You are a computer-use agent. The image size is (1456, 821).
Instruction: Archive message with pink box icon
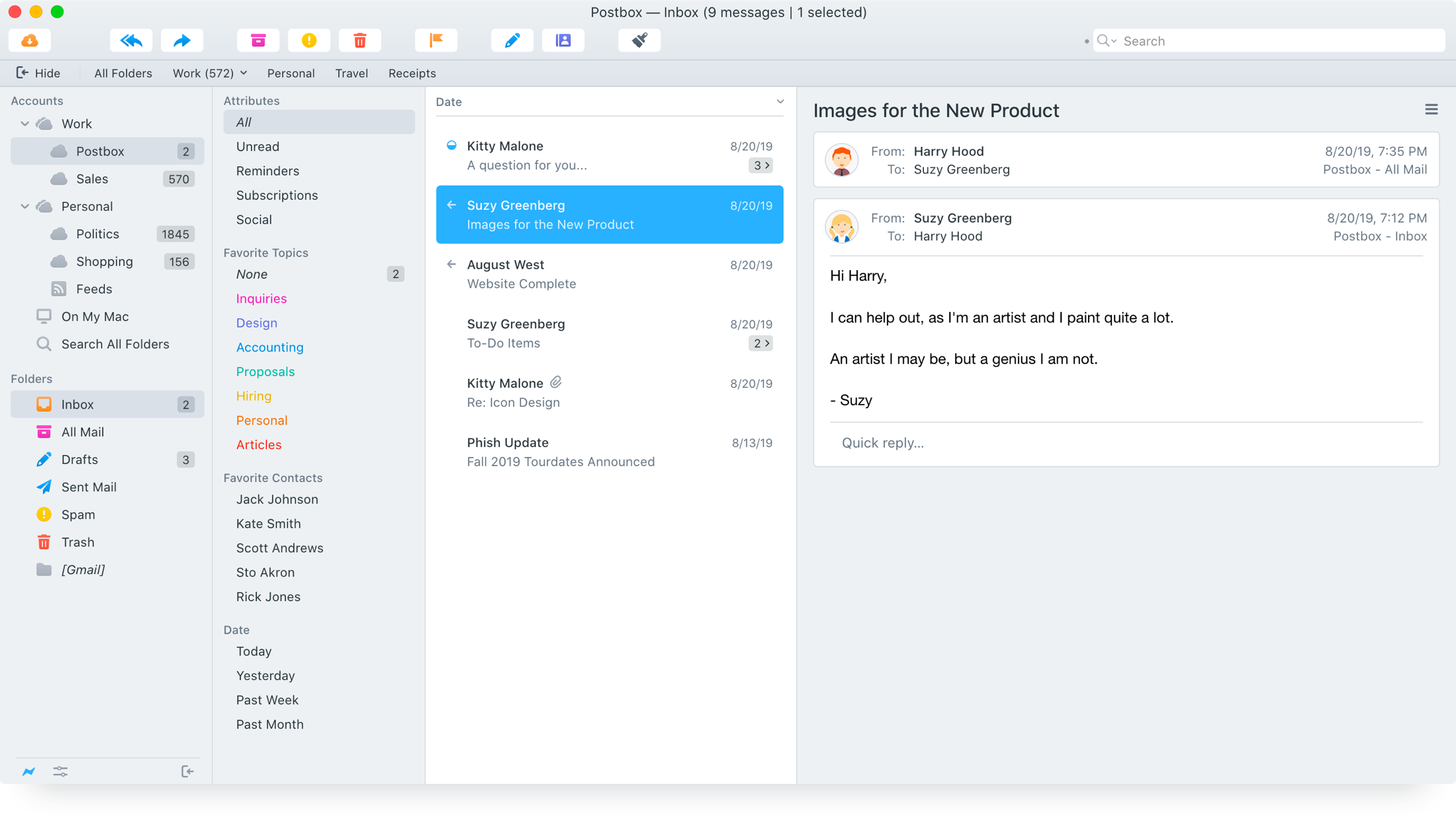pos(258,41)
